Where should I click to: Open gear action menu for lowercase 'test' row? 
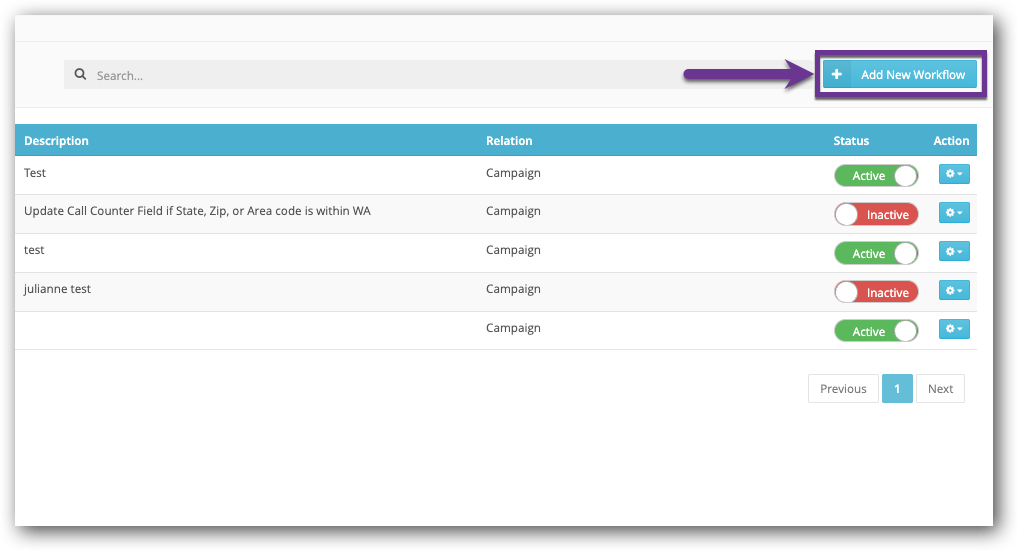pyautogui.click(x=954, y=252)
